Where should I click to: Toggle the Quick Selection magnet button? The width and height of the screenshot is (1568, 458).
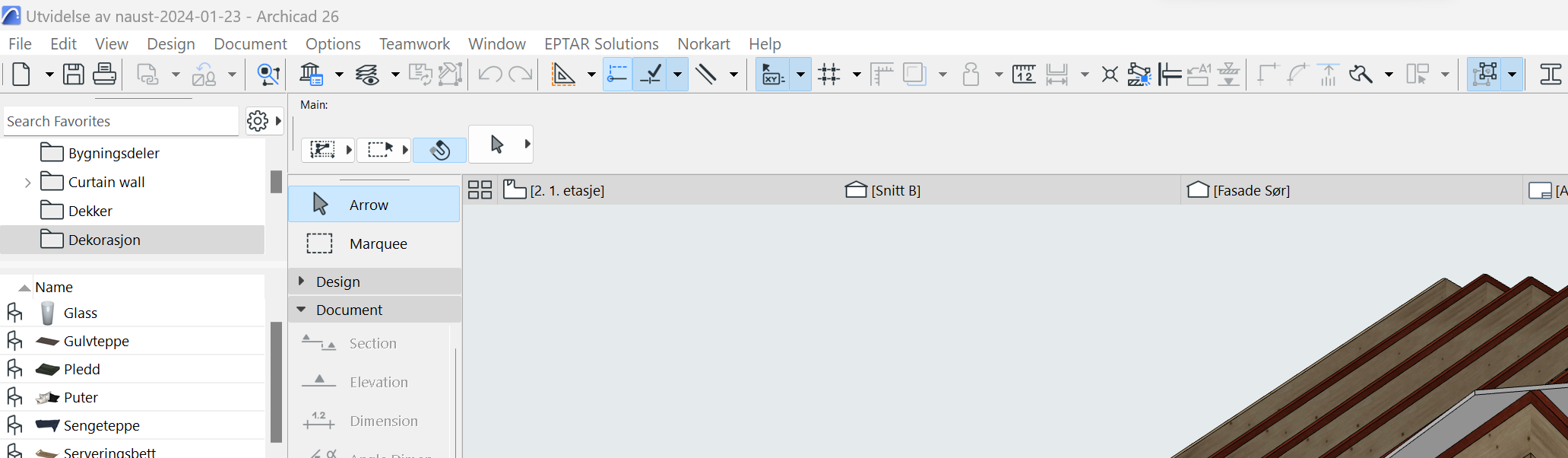coord(440,150)
